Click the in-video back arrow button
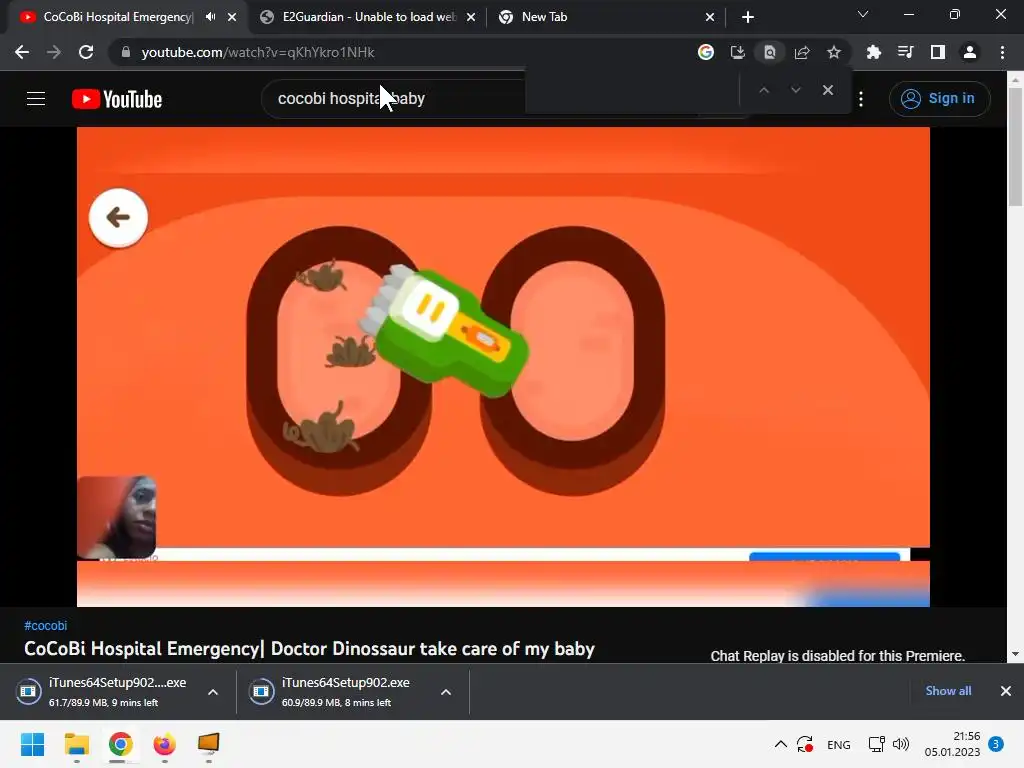Screen dimensions: 1024x768 click(118, 217)
